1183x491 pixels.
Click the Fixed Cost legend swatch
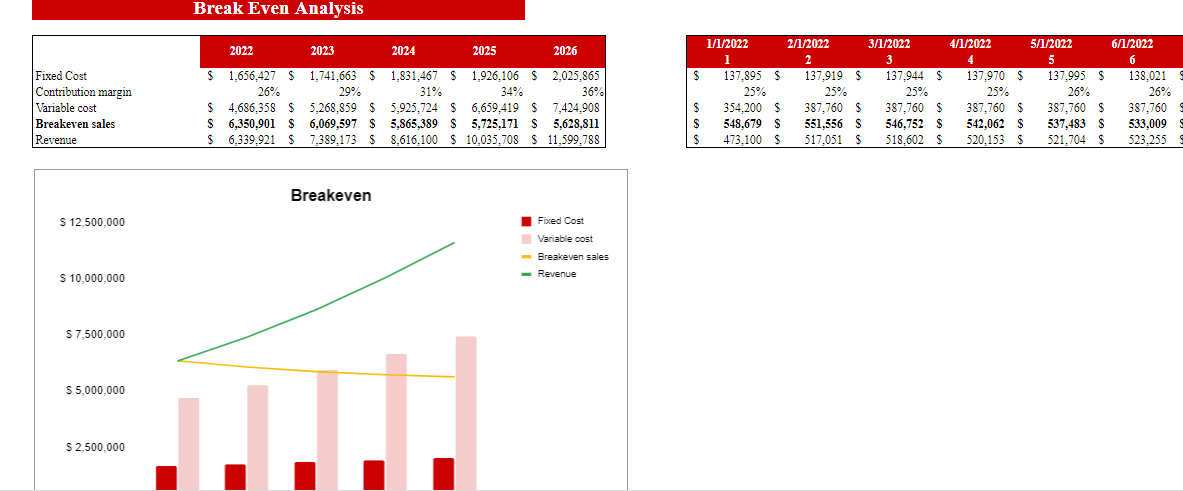point(527,221)
